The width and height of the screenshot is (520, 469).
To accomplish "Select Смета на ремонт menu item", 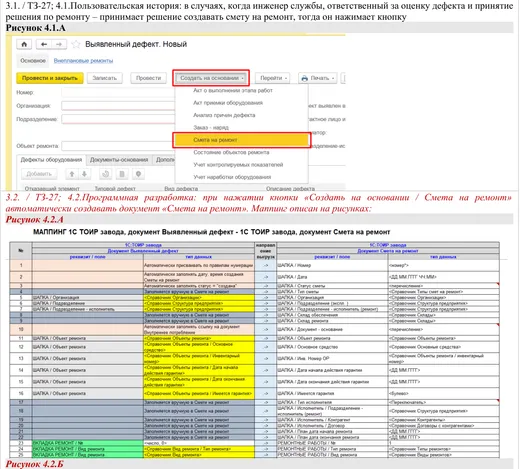I will click(242, 140).
